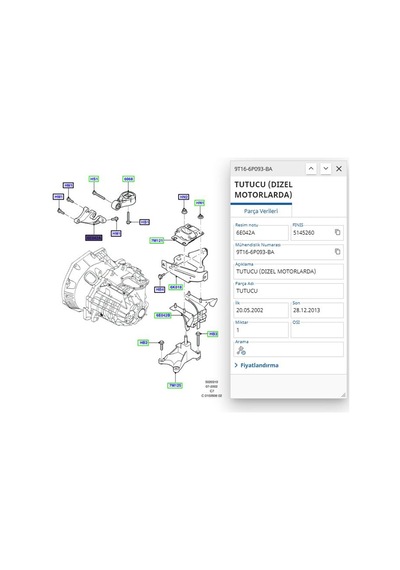Grab the panel resize handle corner
This screenshot has height=570, width=400.
point(343,395)
